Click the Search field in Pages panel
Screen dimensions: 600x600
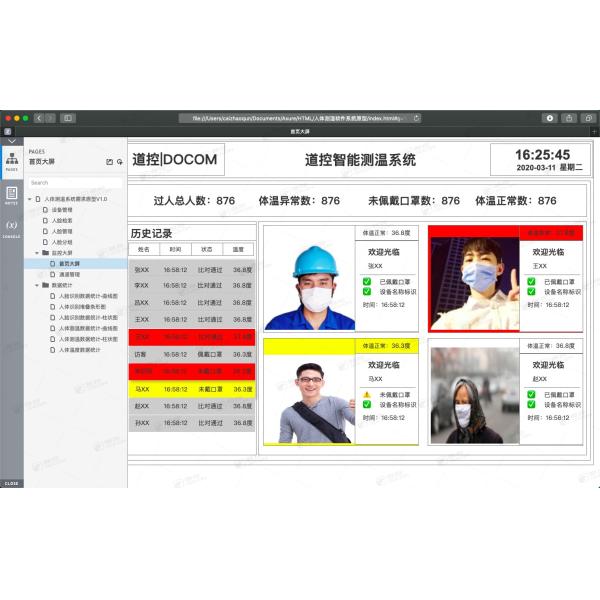tap(75, 183)
